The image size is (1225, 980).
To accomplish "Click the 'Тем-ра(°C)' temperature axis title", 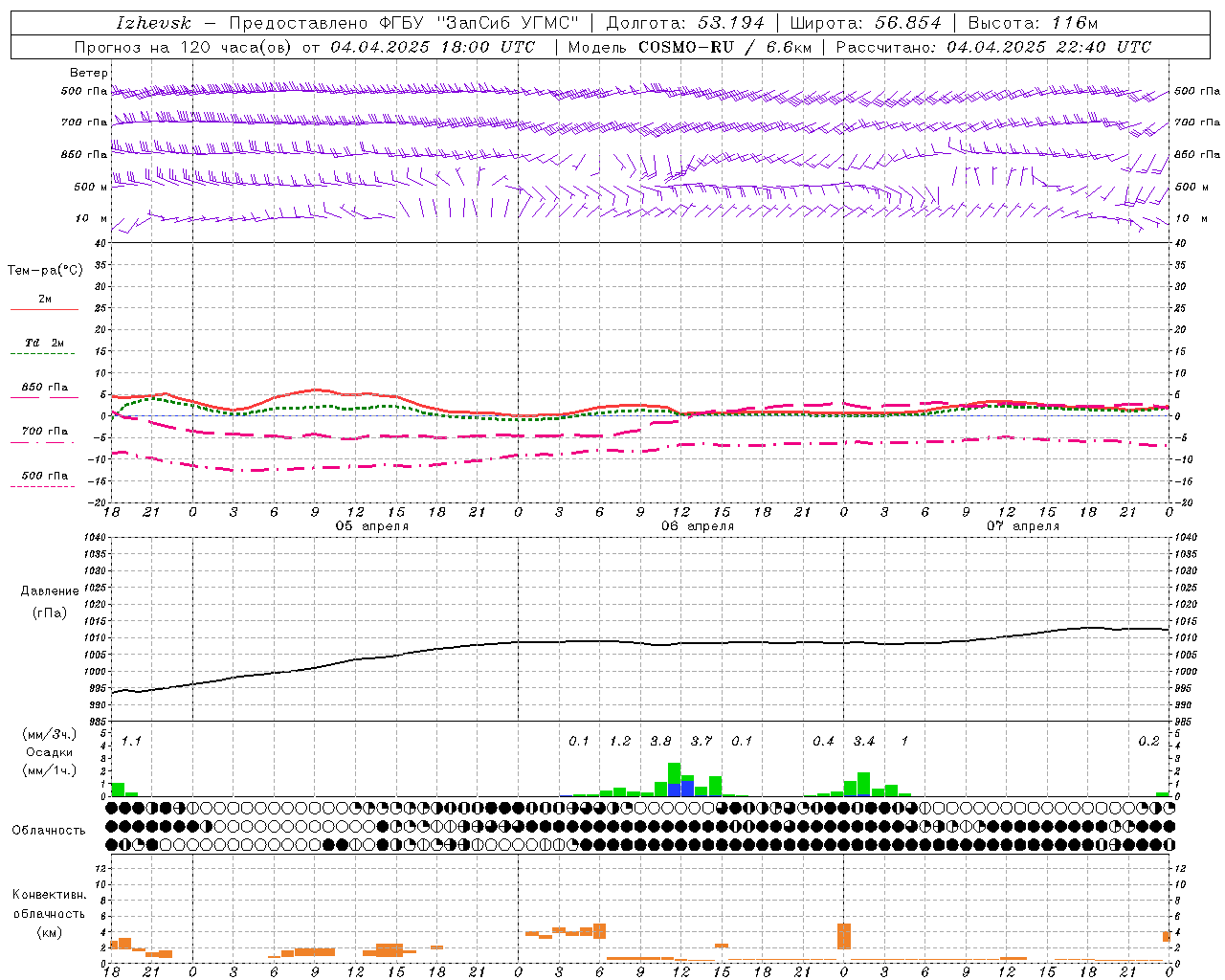I will tap(45, 271).
